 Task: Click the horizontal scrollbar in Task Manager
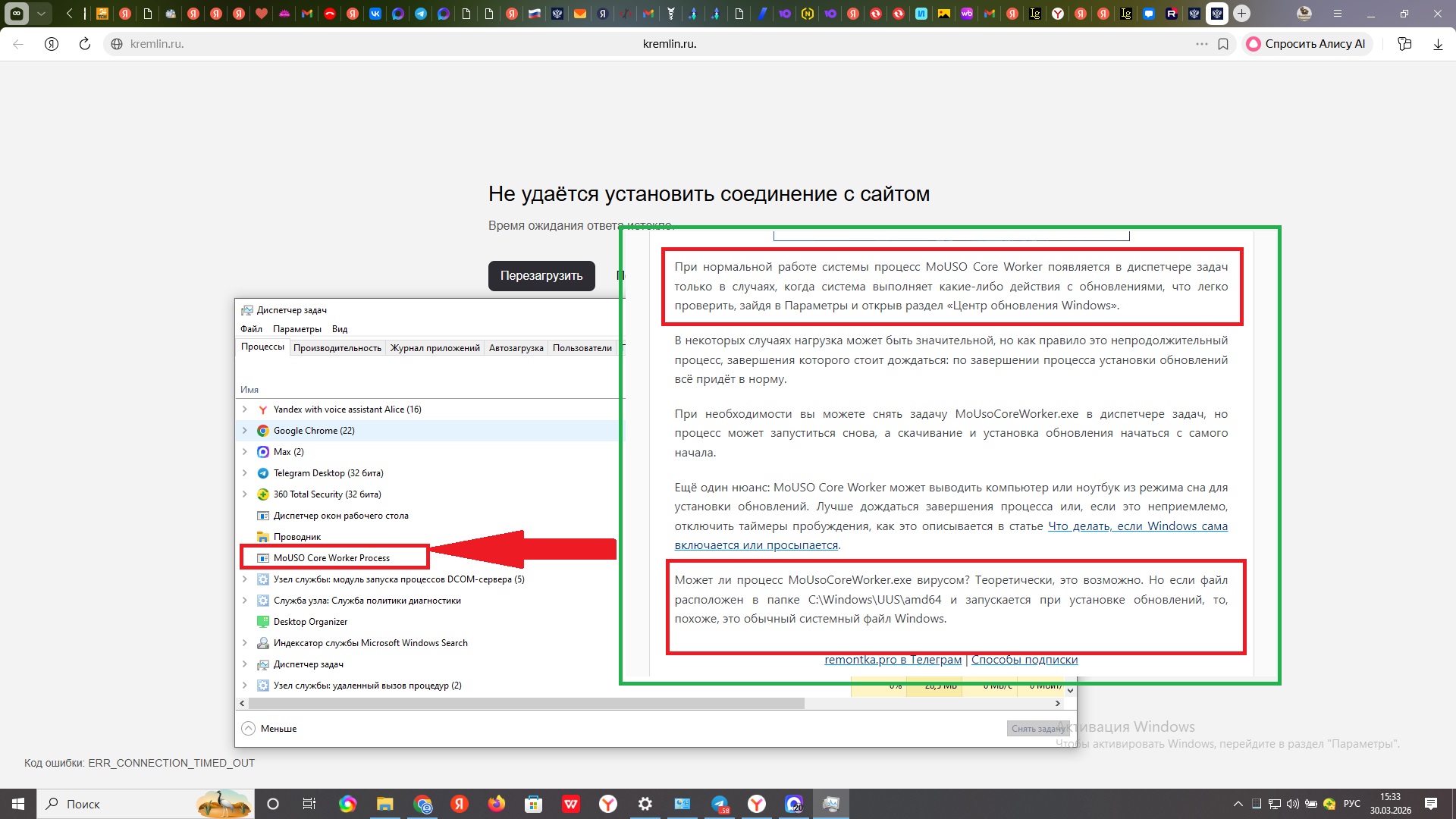pos(526,704)
